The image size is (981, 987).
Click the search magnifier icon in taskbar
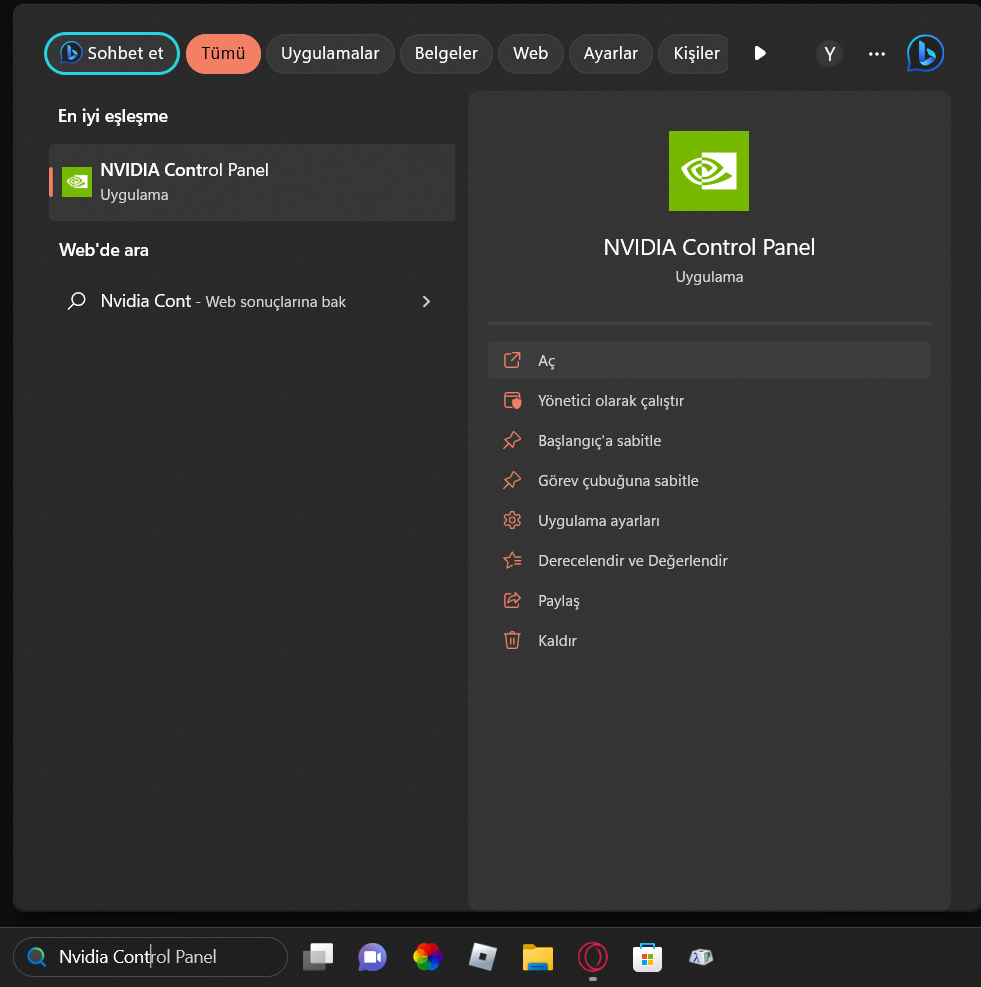click(x=37, y=957)
